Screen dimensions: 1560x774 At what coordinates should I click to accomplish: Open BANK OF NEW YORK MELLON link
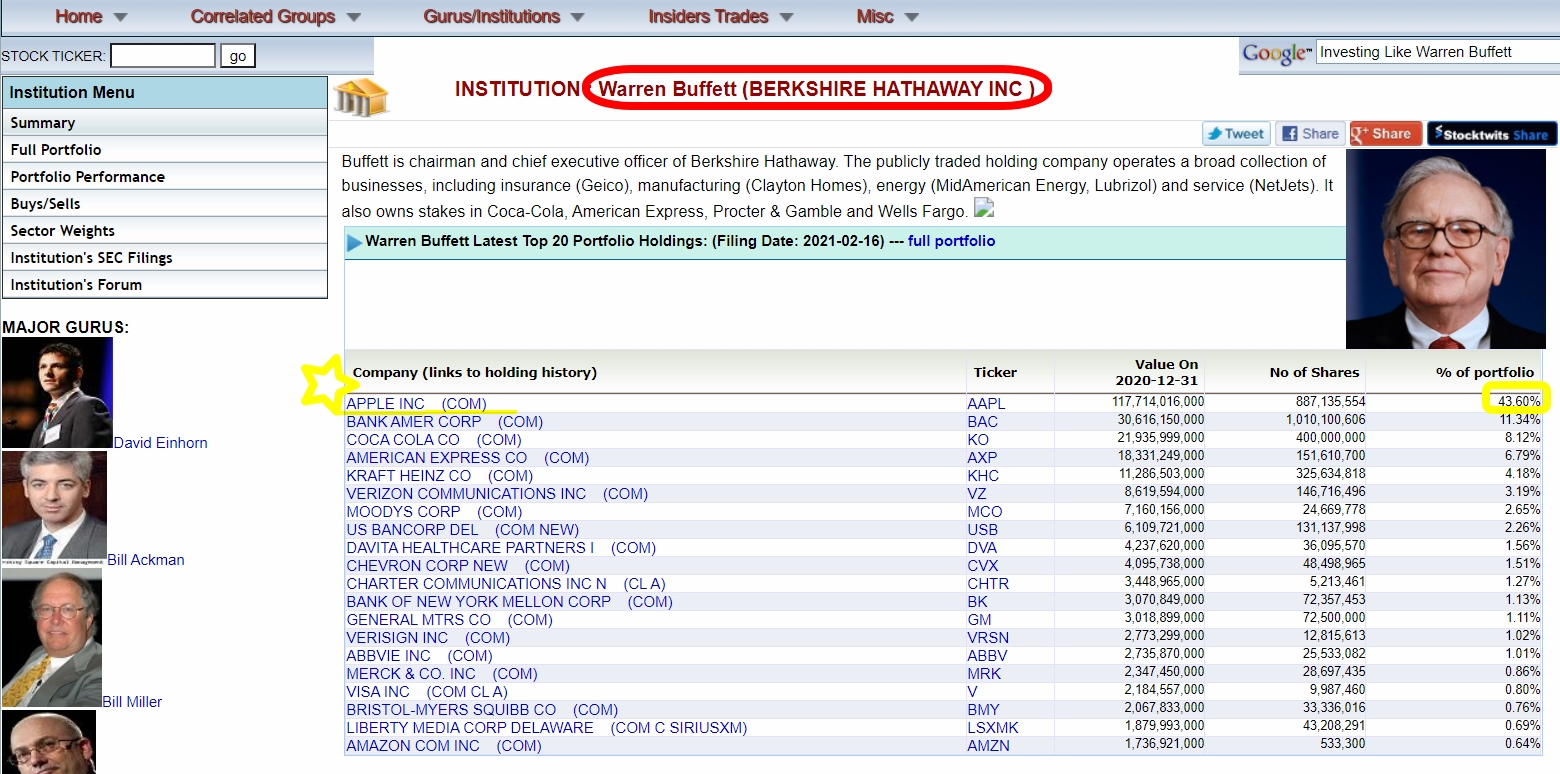tap(509, 602)
